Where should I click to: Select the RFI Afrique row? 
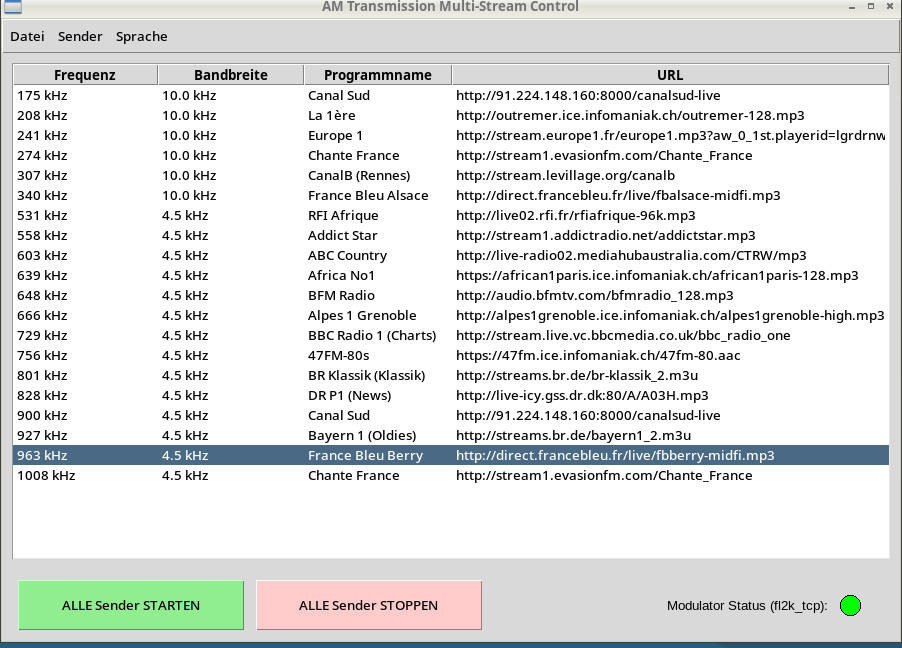pyautogui.click(x=451, y=215)
